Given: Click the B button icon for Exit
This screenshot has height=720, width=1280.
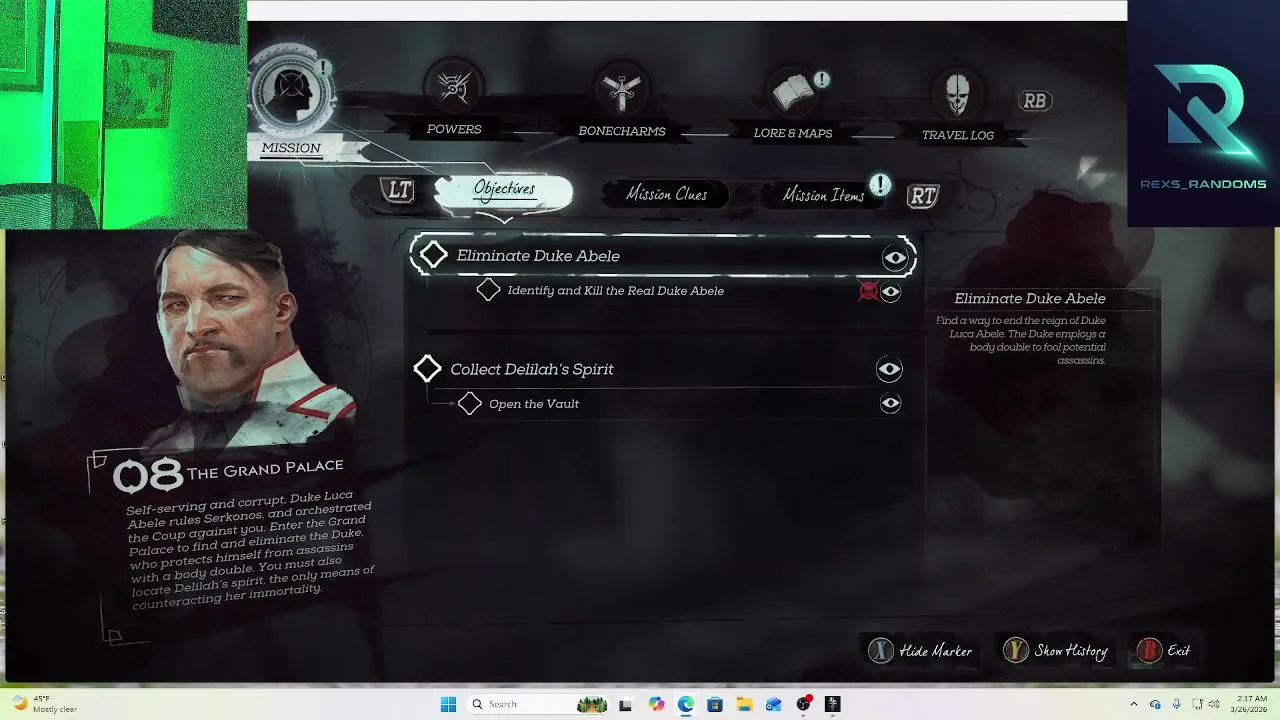Looking at the screenshot, I should 1149,651.
